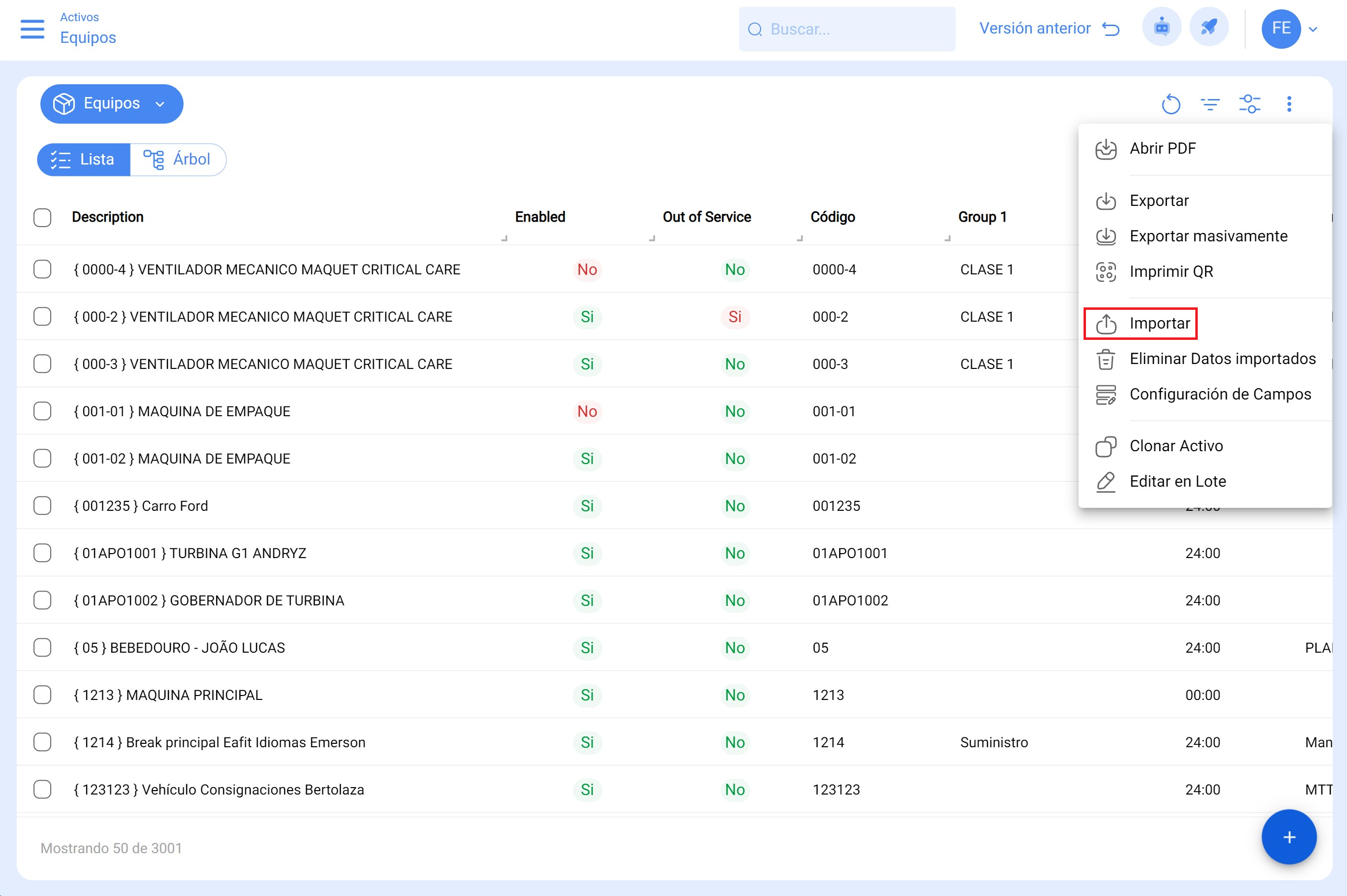Open the filter lines icon
The height and width of the screenshot is (896, 1347).
(1210, 104)
